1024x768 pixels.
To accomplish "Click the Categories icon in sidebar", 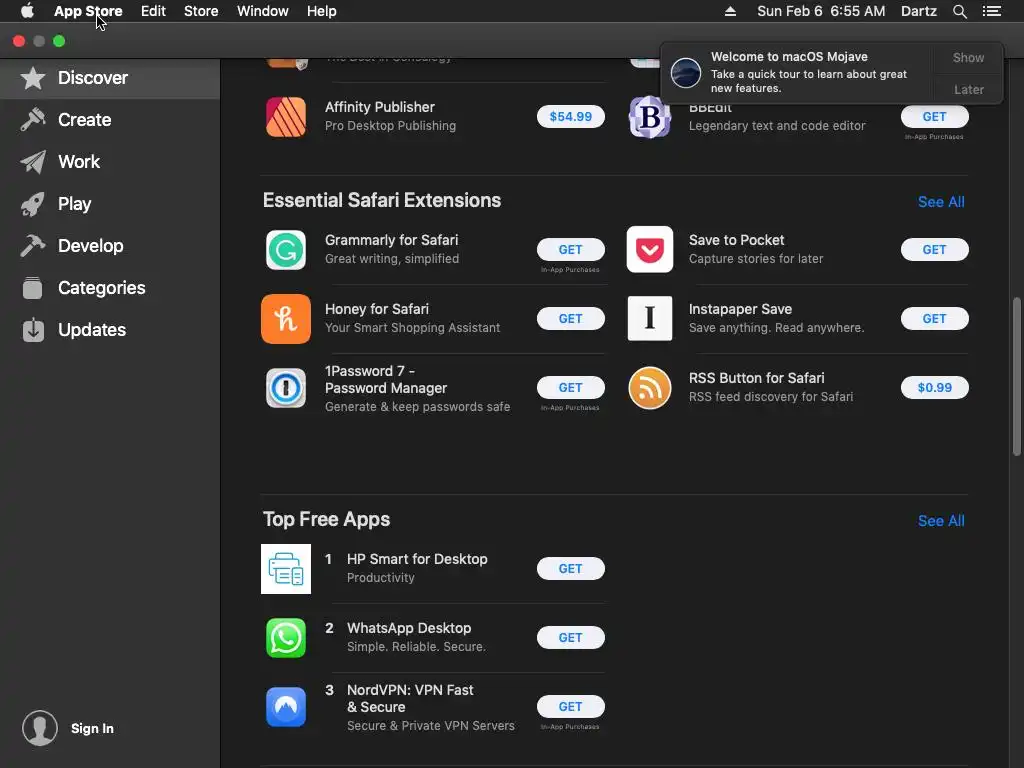I will coord(33,287).
